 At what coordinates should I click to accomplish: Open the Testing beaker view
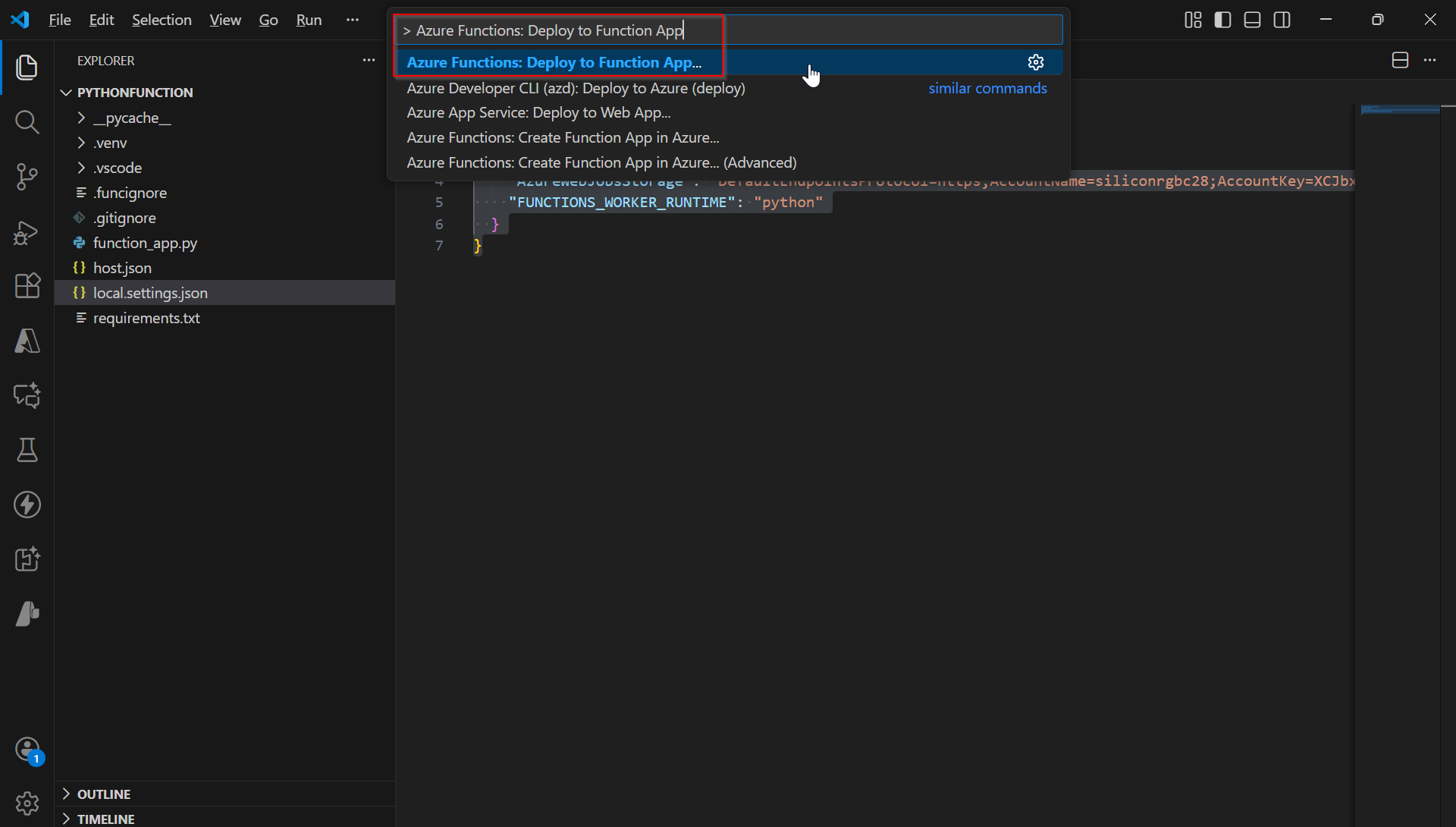(x=27, y=450)
